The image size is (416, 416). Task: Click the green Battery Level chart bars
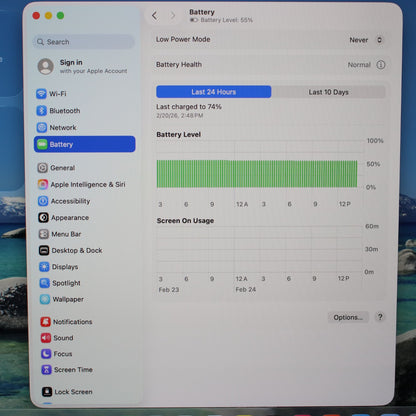point(257,174)
